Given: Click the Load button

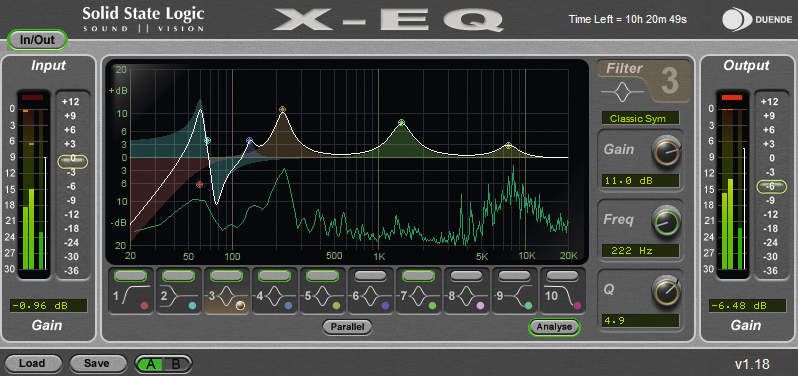Looking at the screenshot, I should (x=32, y=363).
